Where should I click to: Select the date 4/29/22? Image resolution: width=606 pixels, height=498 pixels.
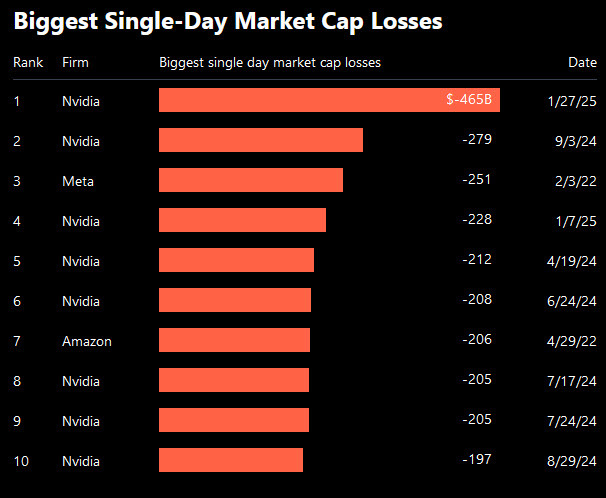click(572, 341)
